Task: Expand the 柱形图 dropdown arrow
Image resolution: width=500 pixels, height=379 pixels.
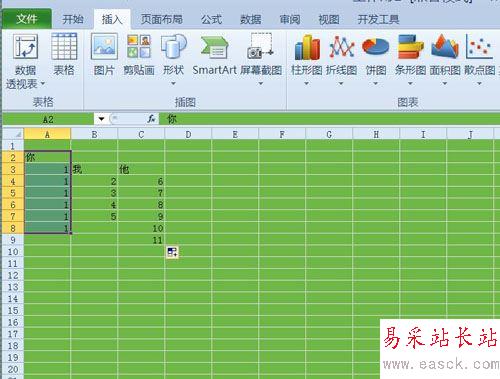Action: (306, 83)
